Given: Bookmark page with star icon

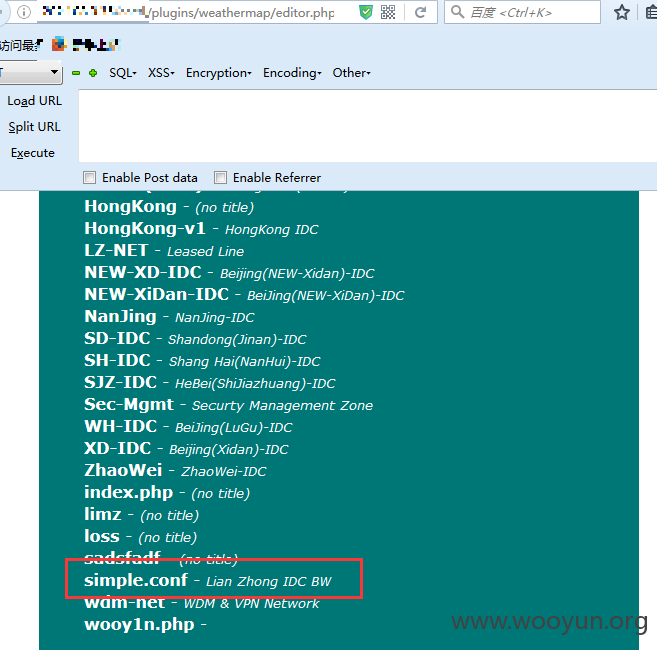Looking at the screenshot, I should coord(622,12).
